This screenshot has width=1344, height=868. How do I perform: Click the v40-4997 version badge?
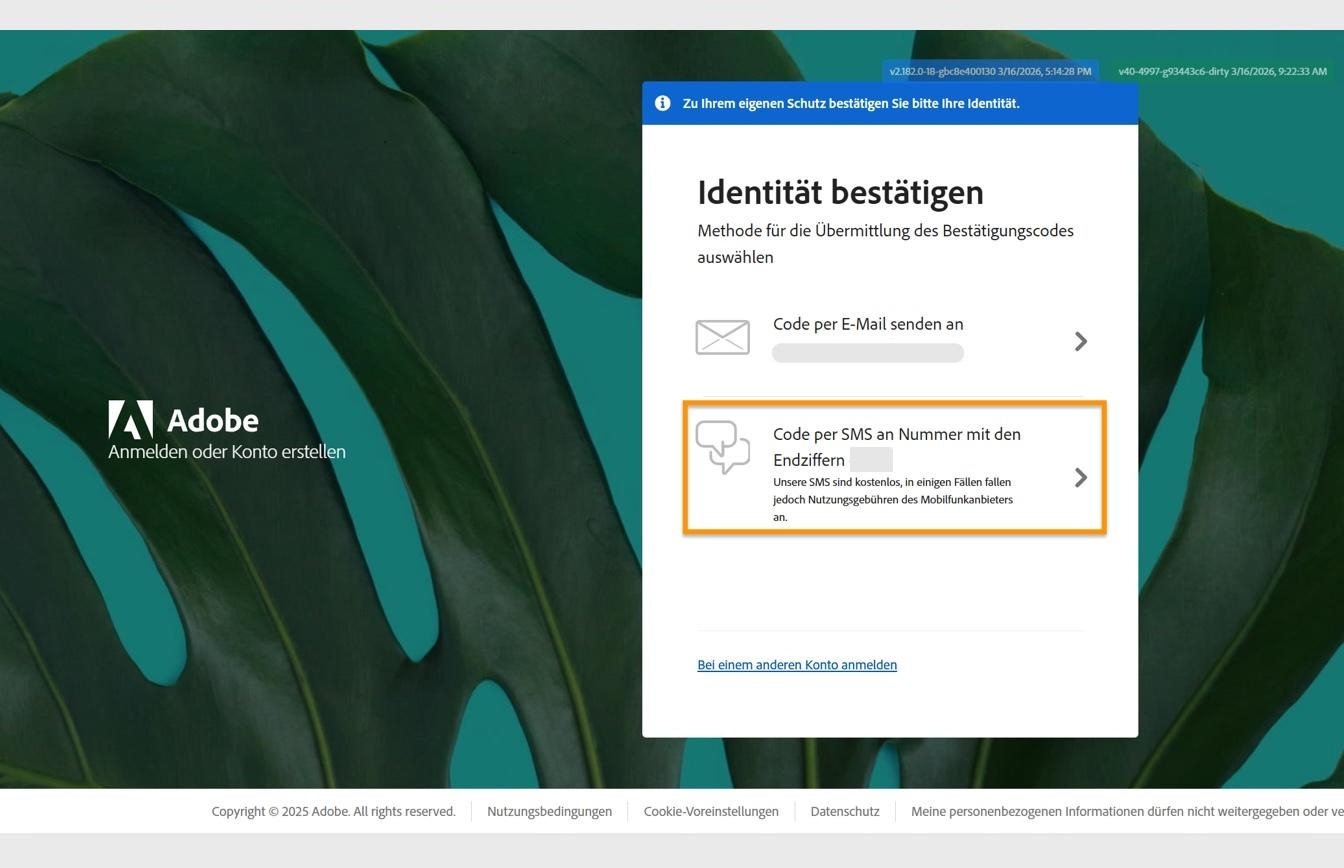(x=1220, y=71)
